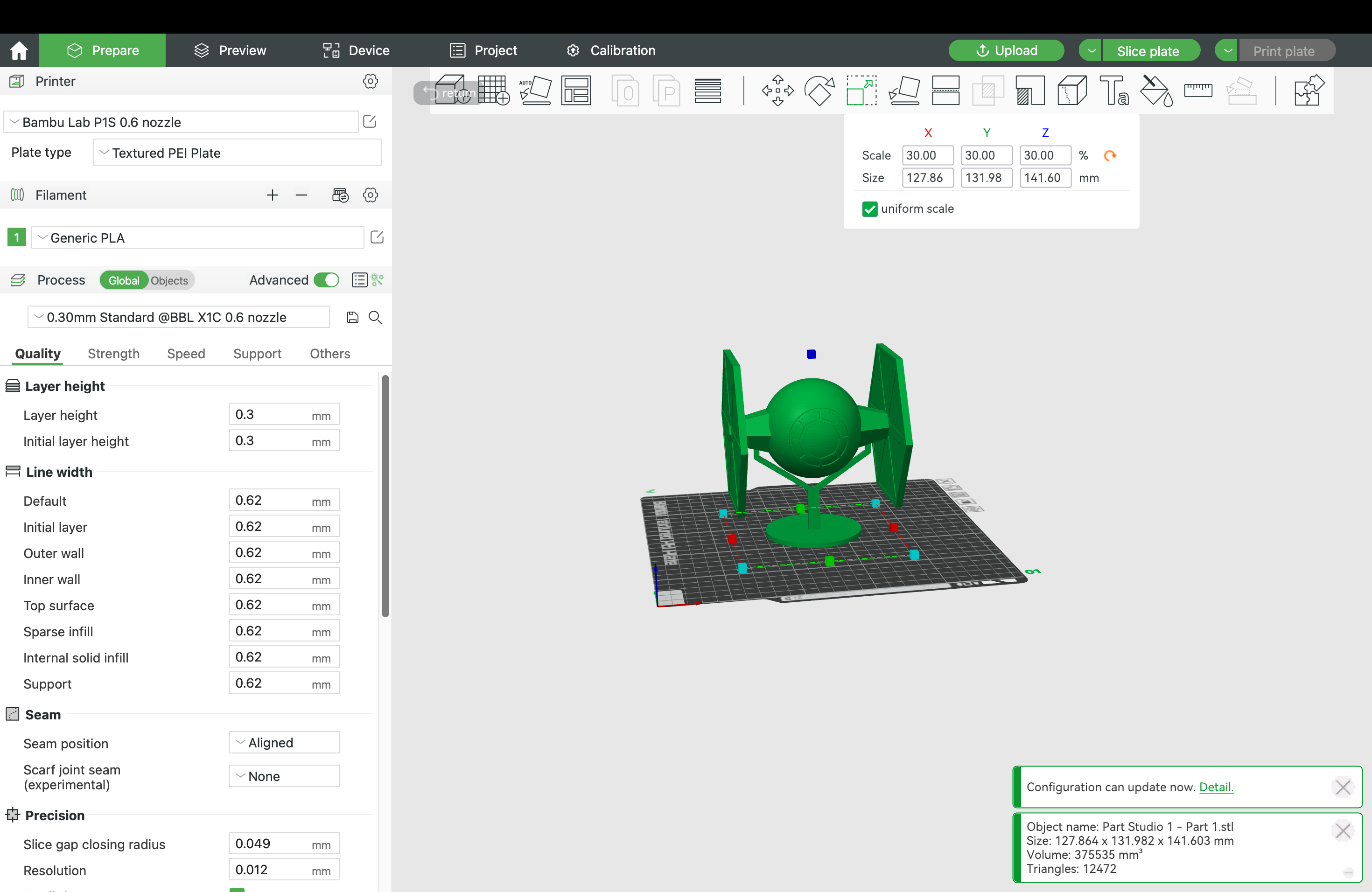Close the Object name info notification
This screenshot has height=892, width=1372.
(x=1343, y=830)
